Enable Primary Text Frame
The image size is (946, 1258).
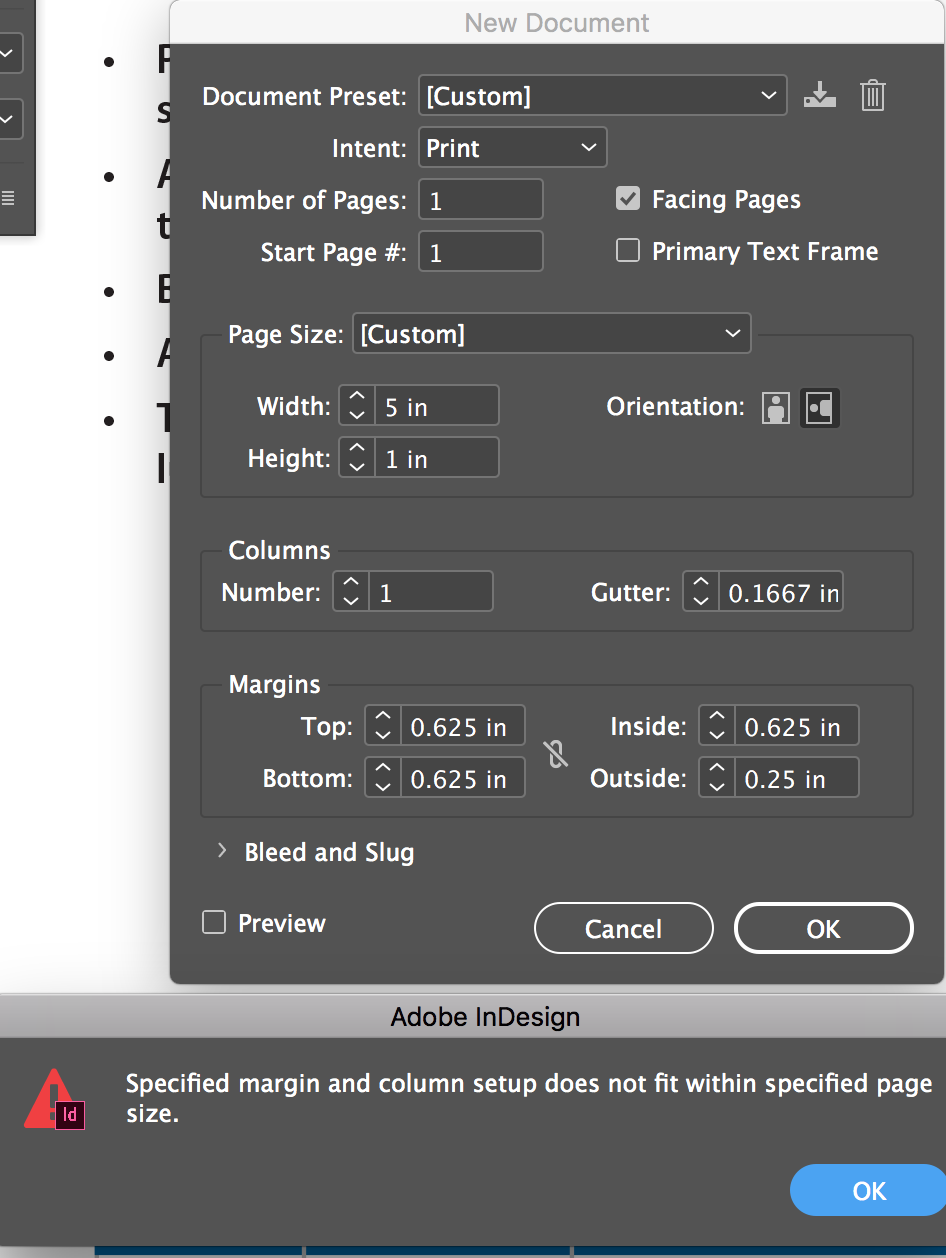click(627, 250)
